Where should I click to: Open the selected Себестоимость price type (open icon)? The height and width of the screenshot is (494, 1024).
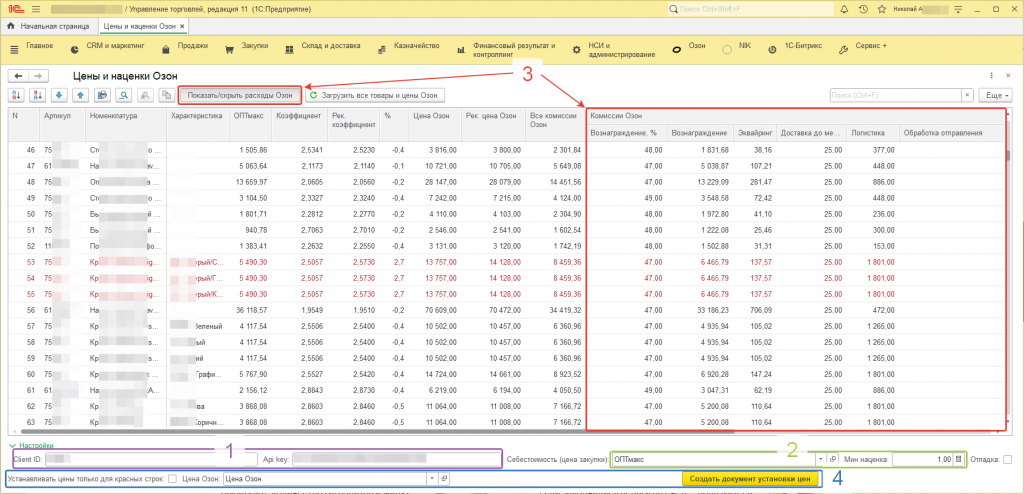pos(833,459)
